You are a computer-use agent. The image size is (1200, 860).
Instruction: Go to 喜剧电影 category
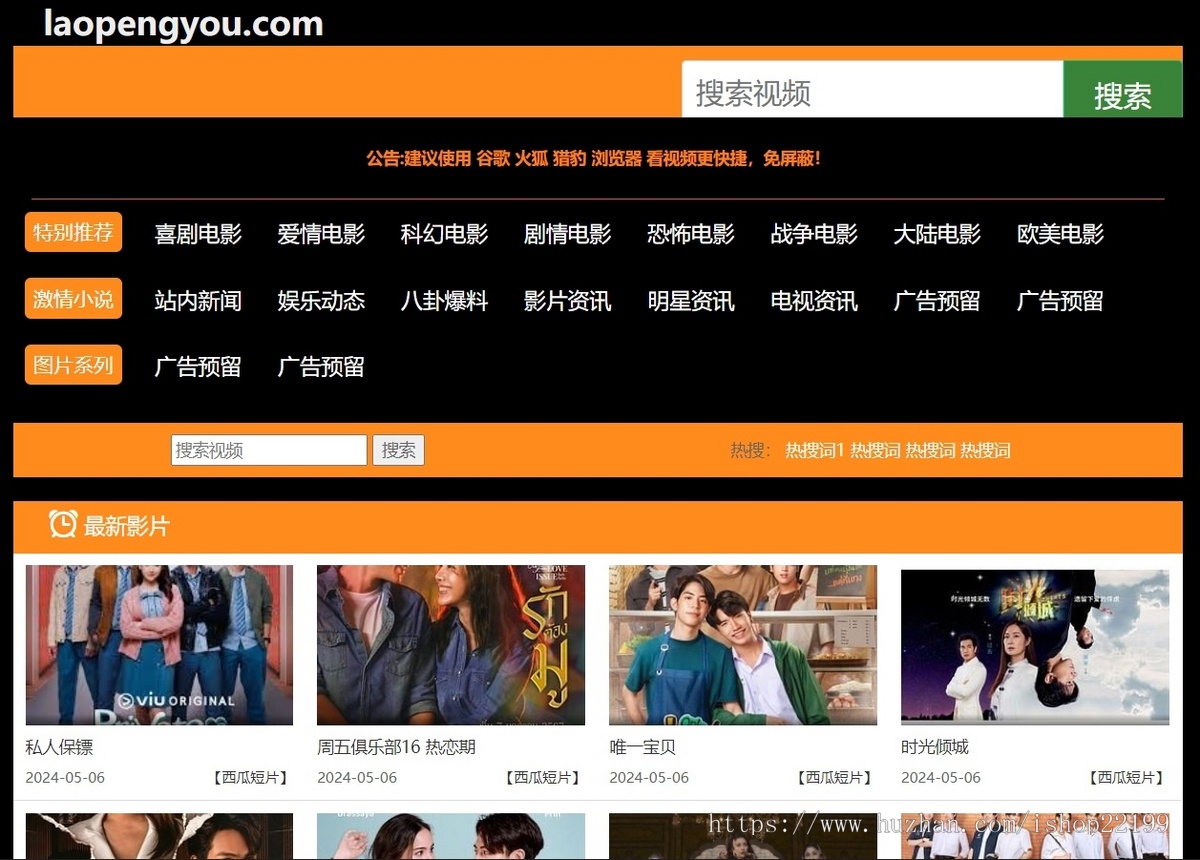(x=198, y=234)
